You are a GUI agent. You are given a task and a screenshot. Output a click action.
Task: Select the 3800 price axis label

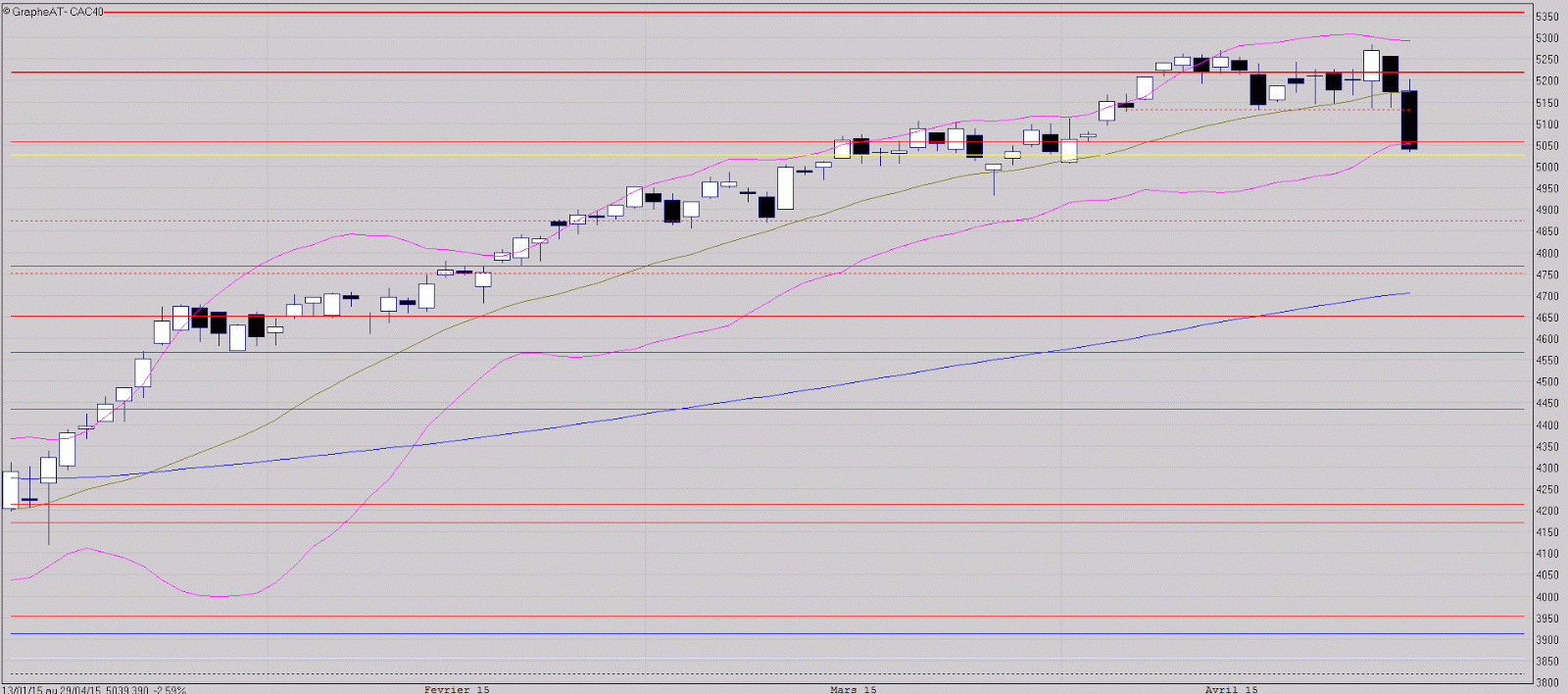(1546, 683)
